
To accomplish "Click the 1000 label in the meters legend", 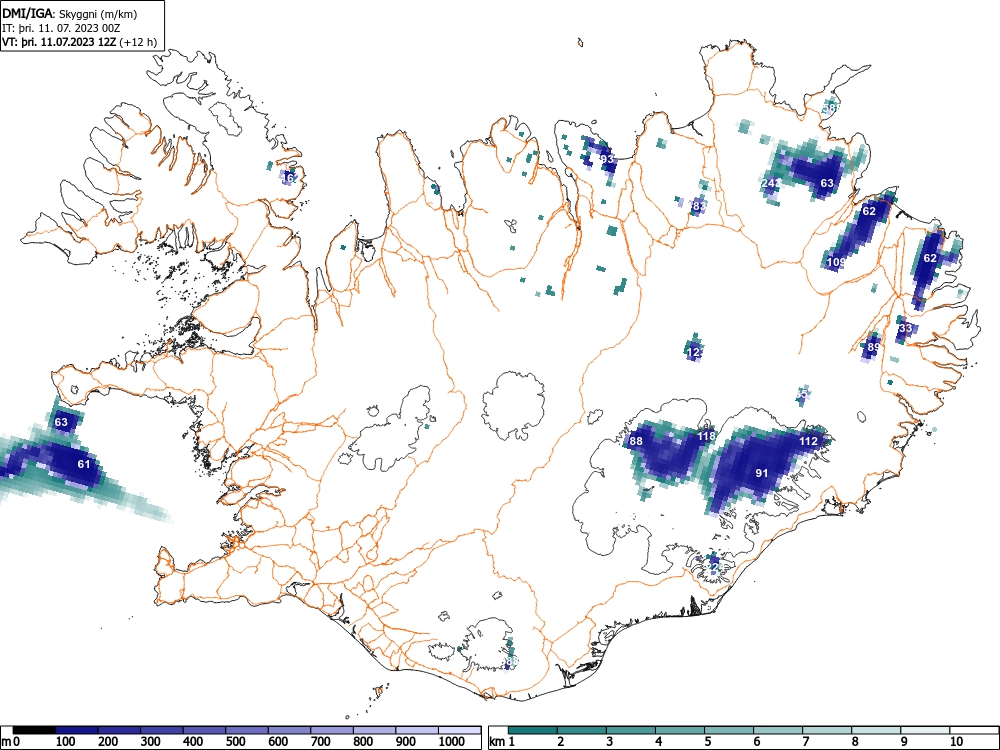I will 452,742.
